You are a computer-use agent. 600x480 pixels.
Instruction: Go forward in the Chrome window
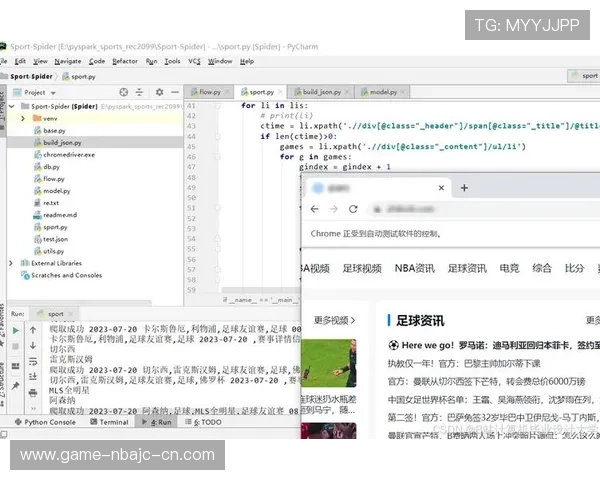pos(334,209)
